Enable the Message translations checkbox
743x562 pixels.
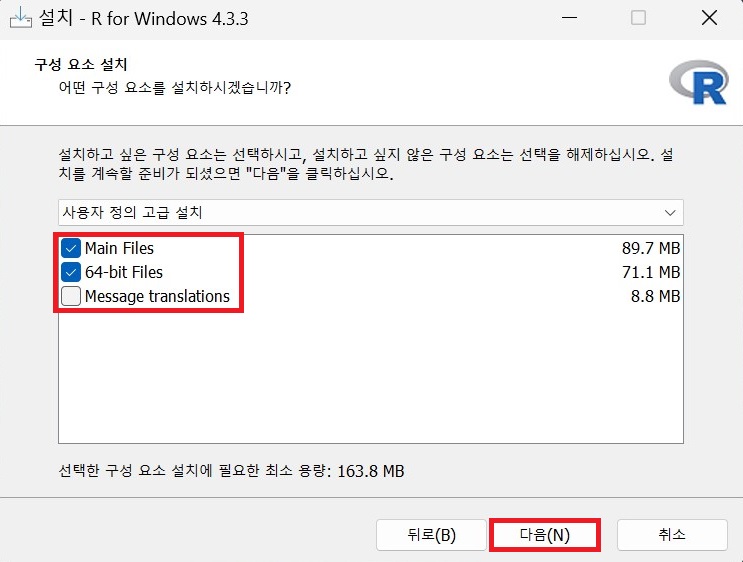click(x=71, y=296)
